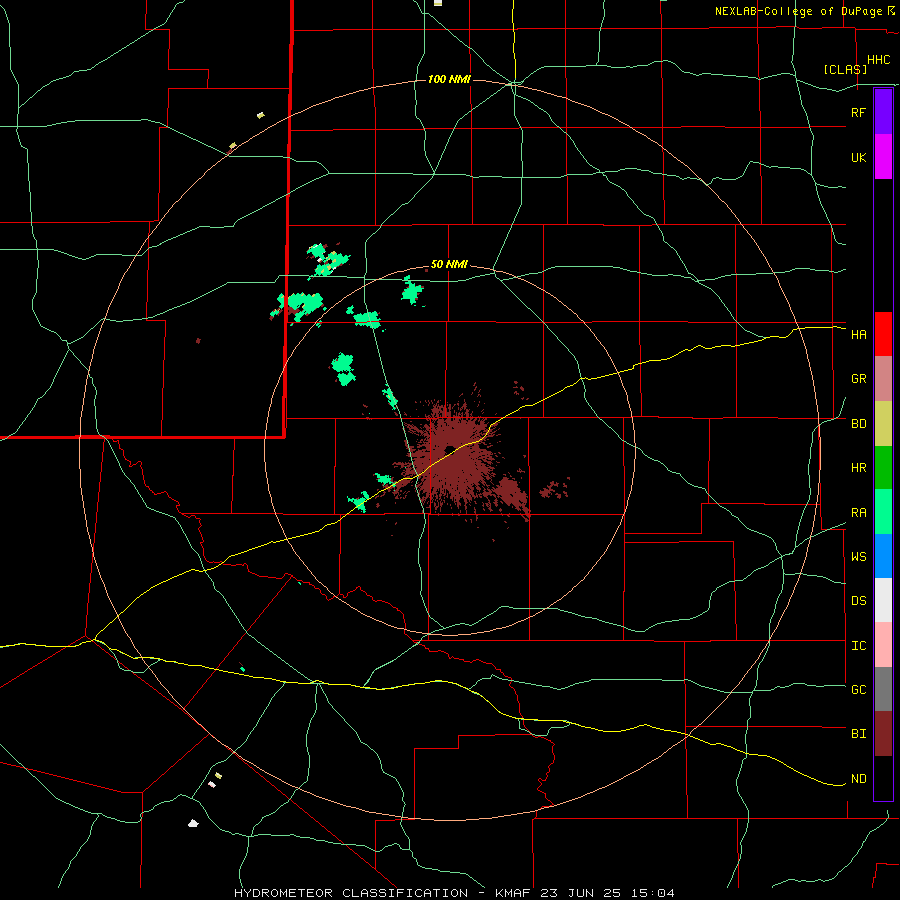Click the "GR" legend label
The width and height of the screenshot is (900, 900).
[858, 379]
